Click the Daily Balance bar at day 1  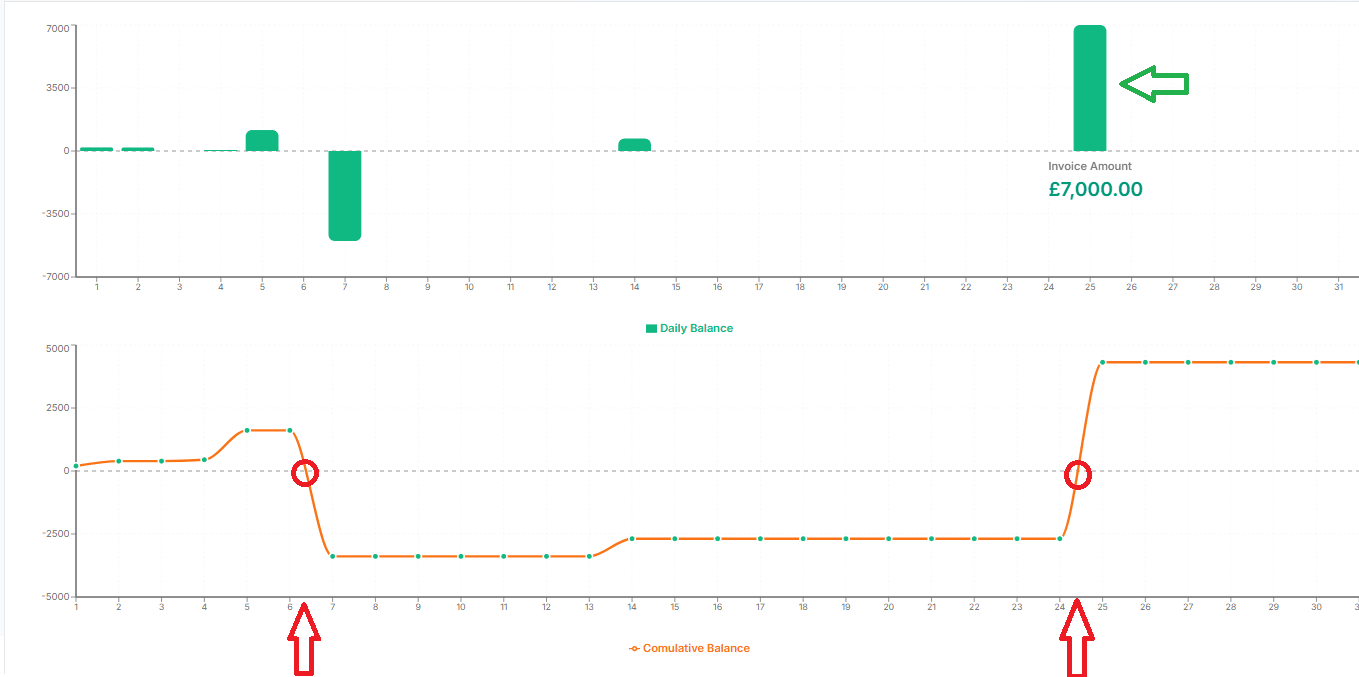(x=96, y=149)
